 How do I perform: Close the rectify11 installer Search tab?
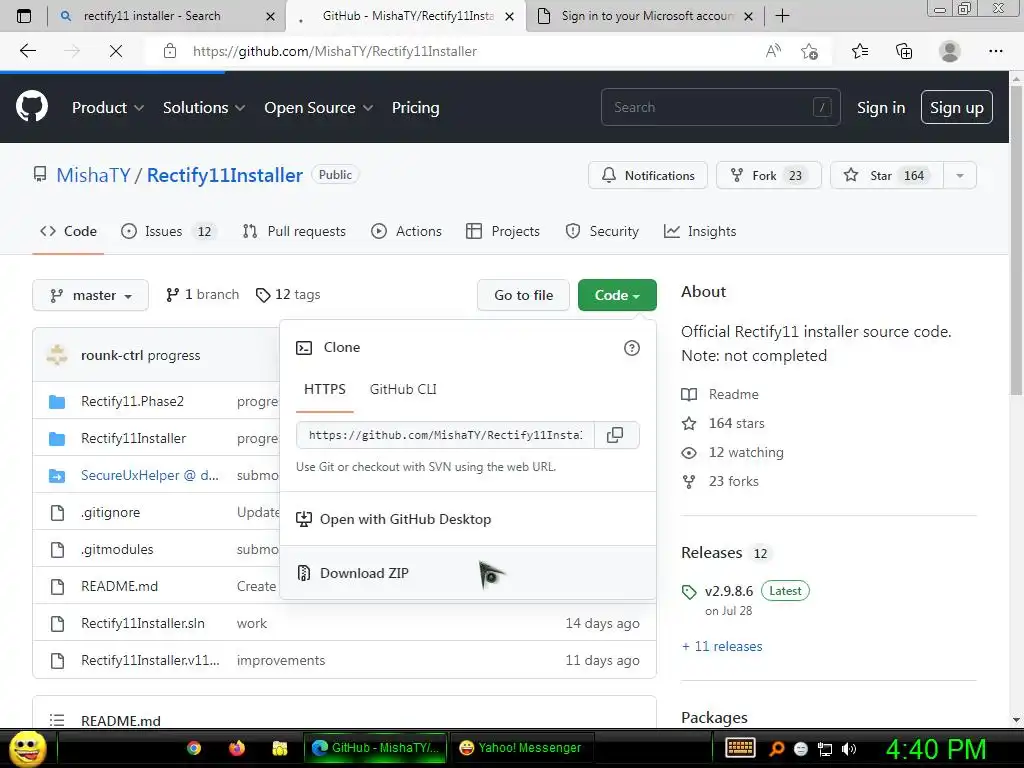[270, 16]
